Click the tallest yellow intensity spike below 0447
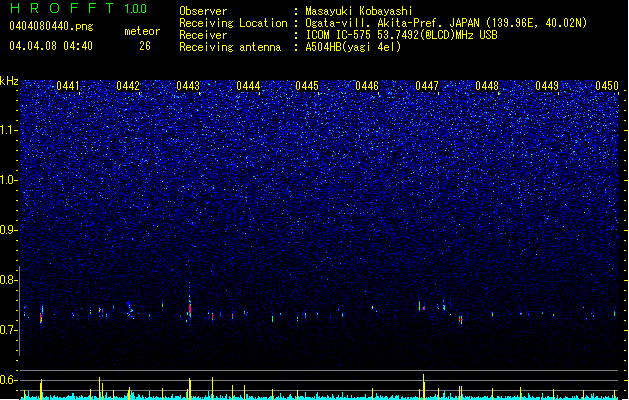This screenshot has height=400, width=629. [x=424, y=386]
